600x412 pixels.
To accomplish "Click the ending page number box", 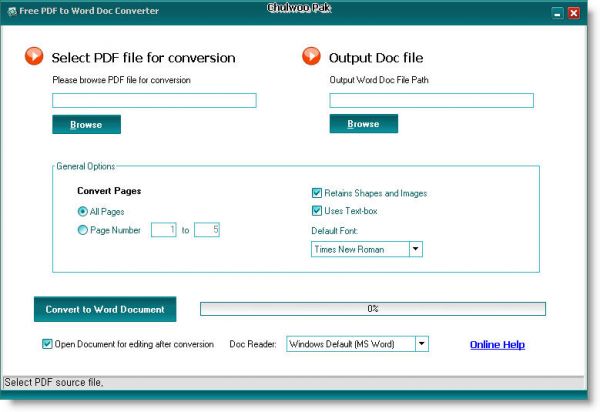I will 207,230.
